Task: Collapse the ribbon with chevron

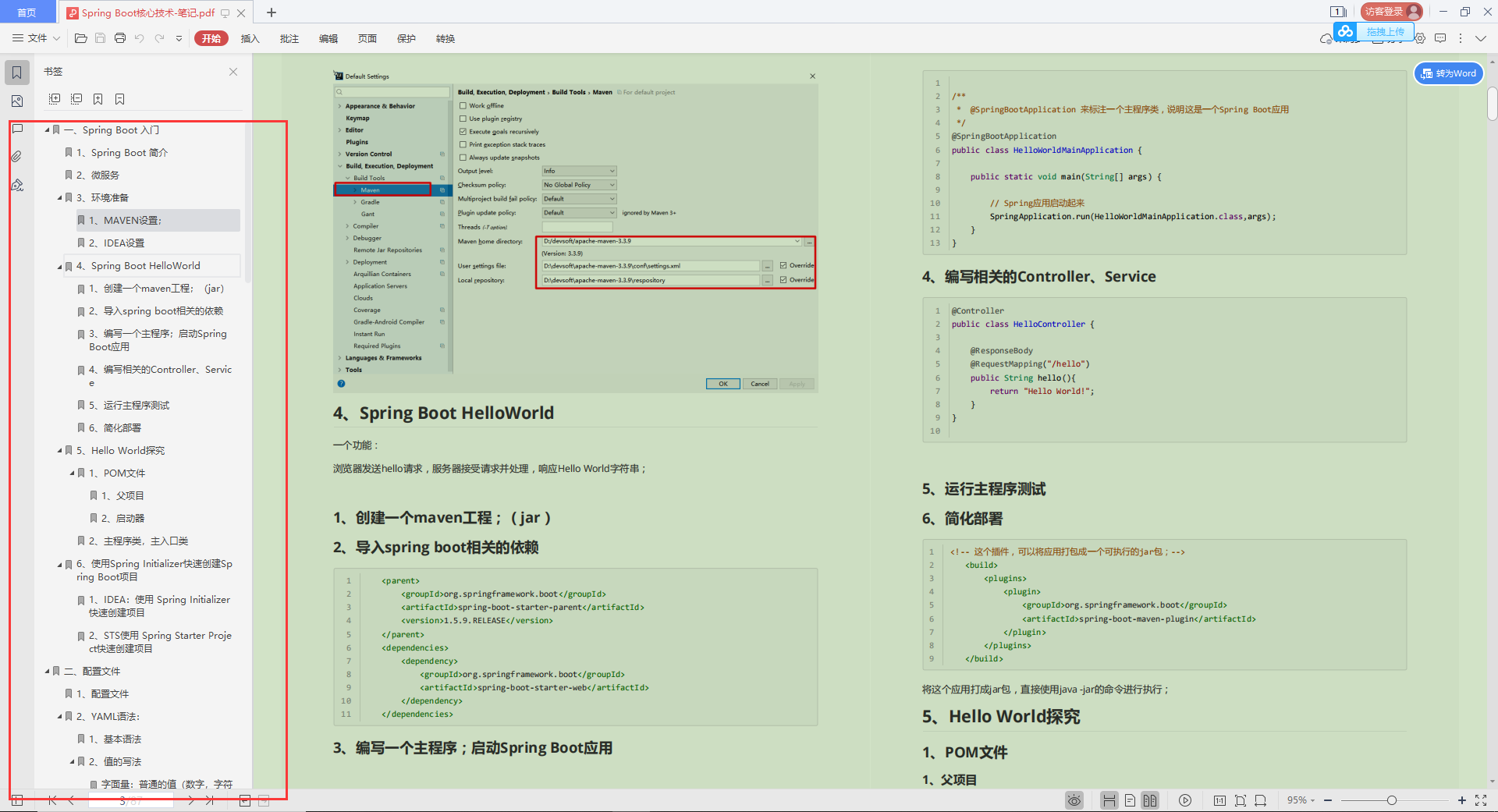Action: click(x=1481, y=38)
